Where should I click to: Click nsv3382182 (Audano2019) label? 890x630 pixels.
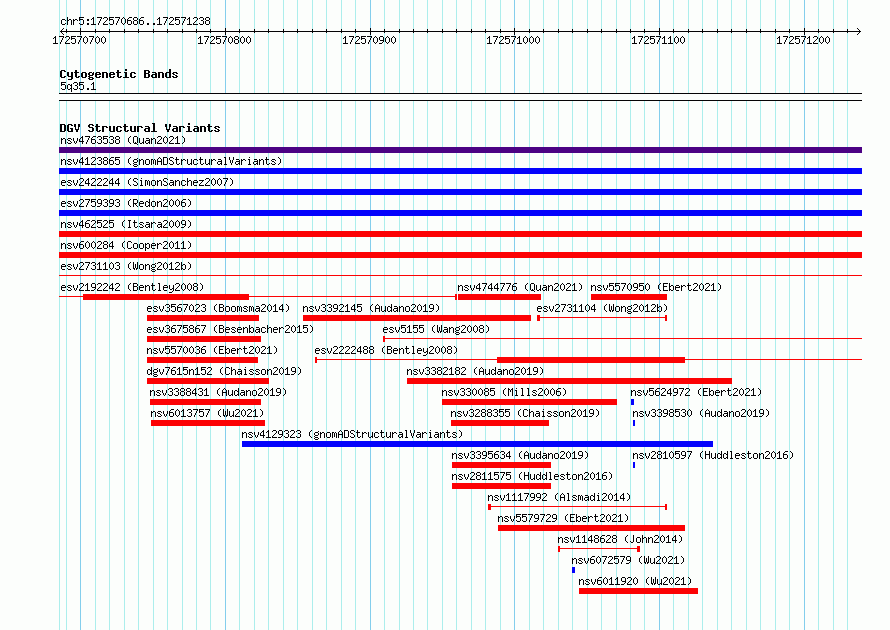[475, 371]
